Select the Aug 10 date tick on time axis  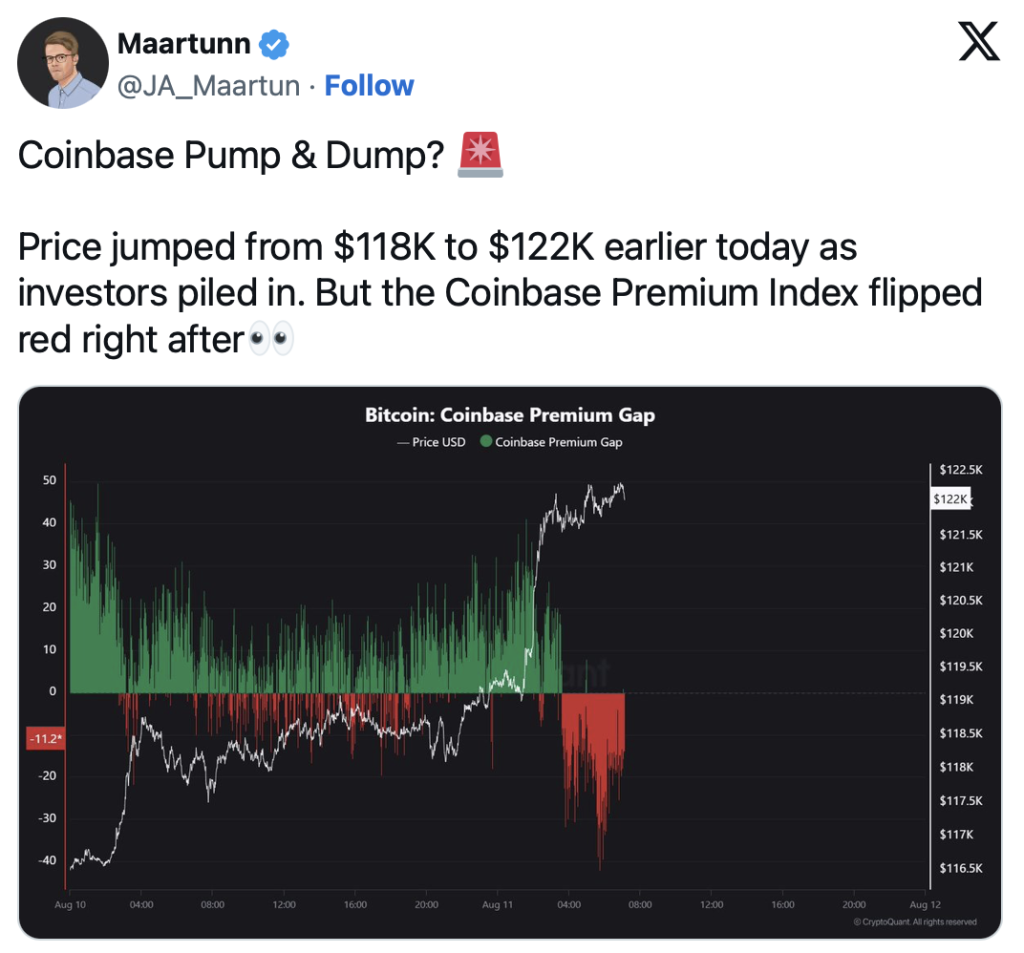point(70,905)
